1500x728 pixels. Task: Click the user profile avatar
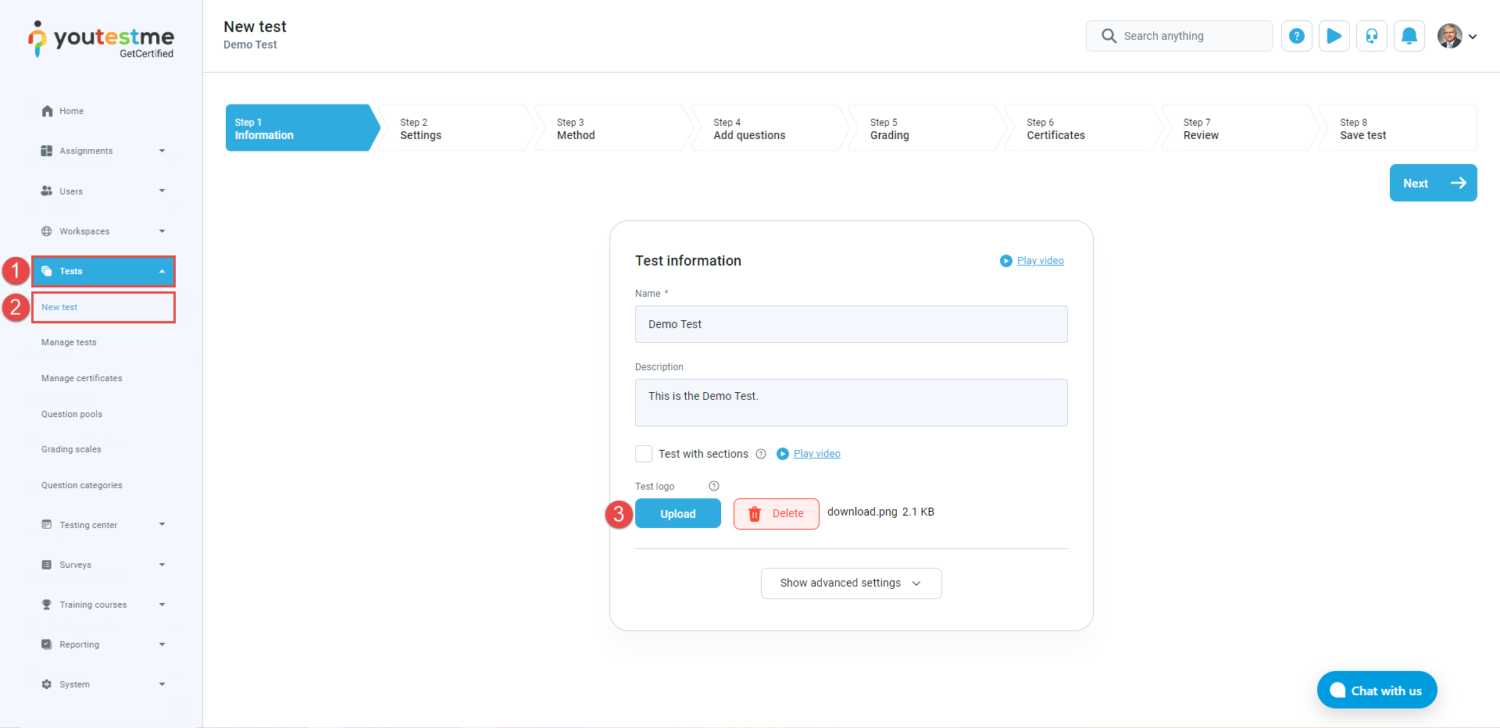click(x=1449, y=36)
